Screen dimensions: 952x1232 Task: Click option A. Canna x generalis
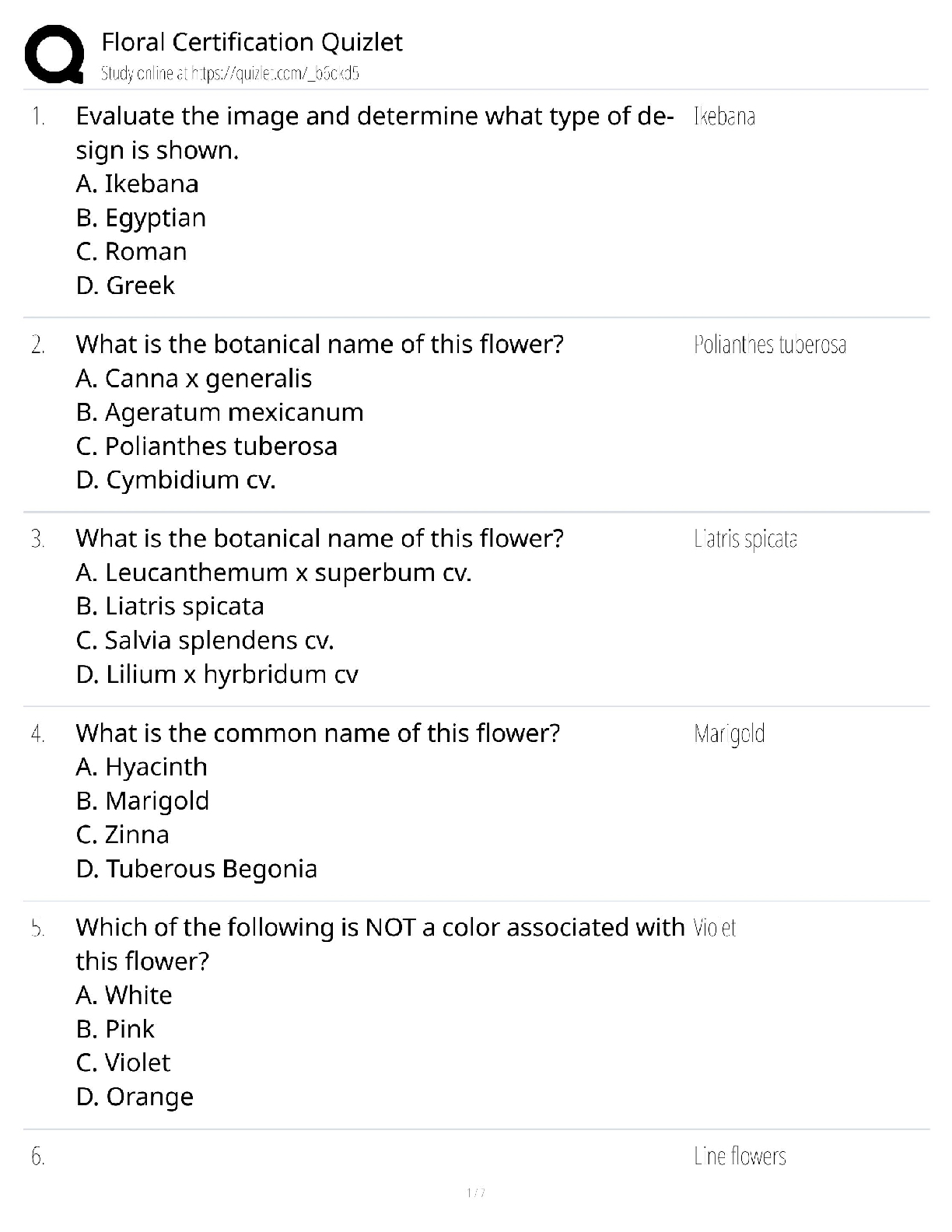[194, 379]
